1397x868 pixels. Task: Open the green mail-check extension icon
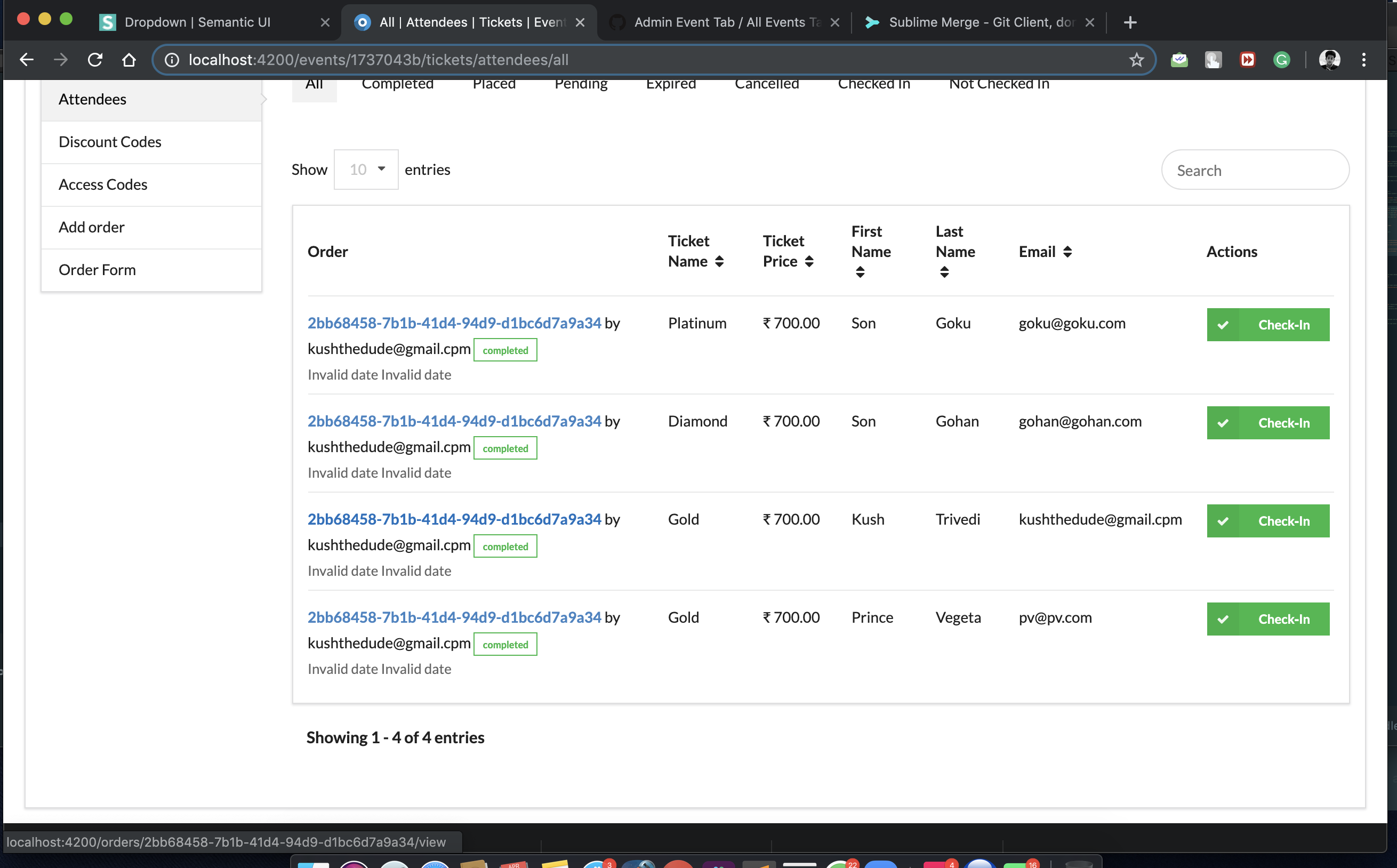pos(1179,60)
